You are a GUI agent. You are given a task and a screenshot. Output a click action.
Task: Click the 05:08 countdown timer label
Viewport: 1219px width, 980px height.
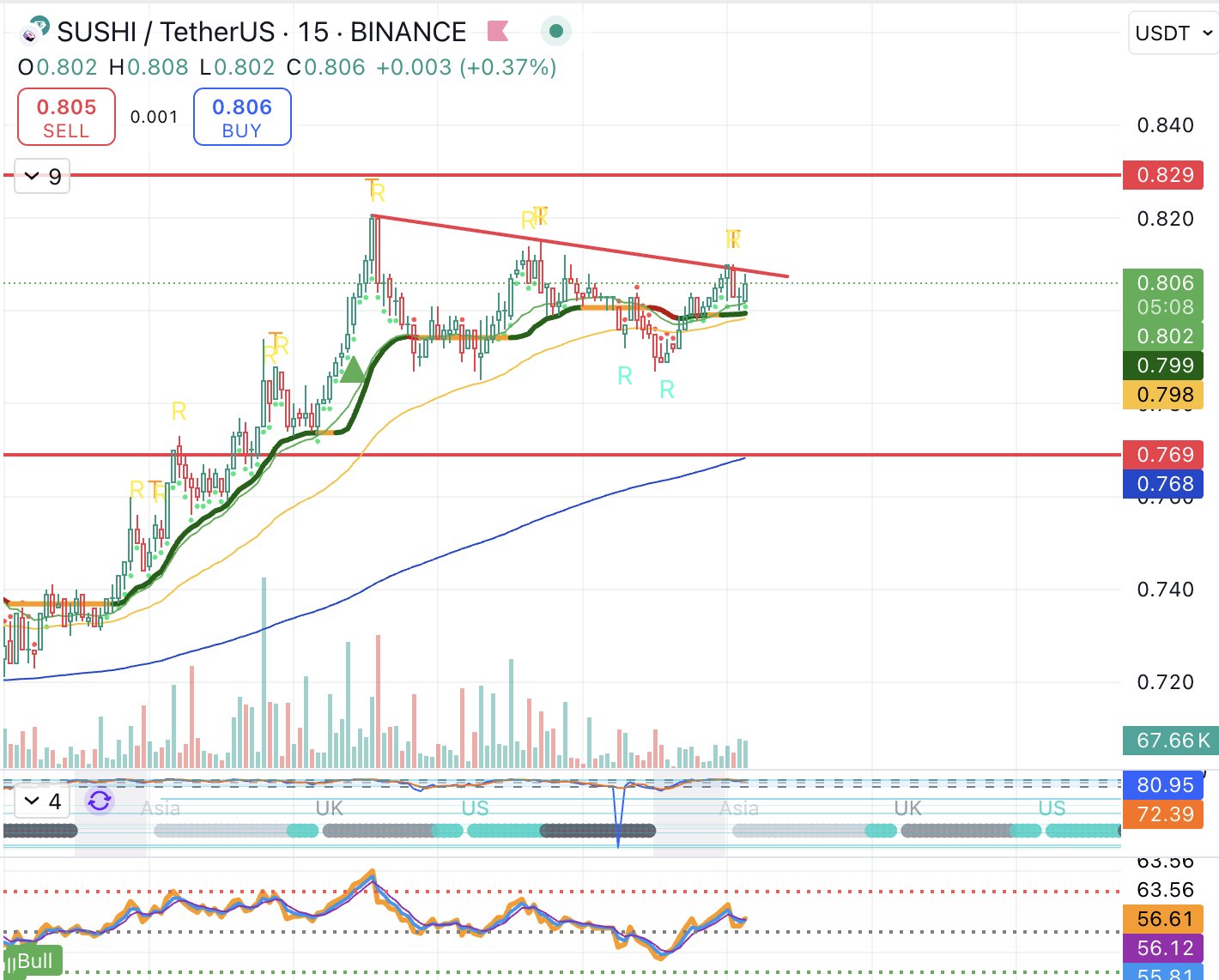point(1164,307)
